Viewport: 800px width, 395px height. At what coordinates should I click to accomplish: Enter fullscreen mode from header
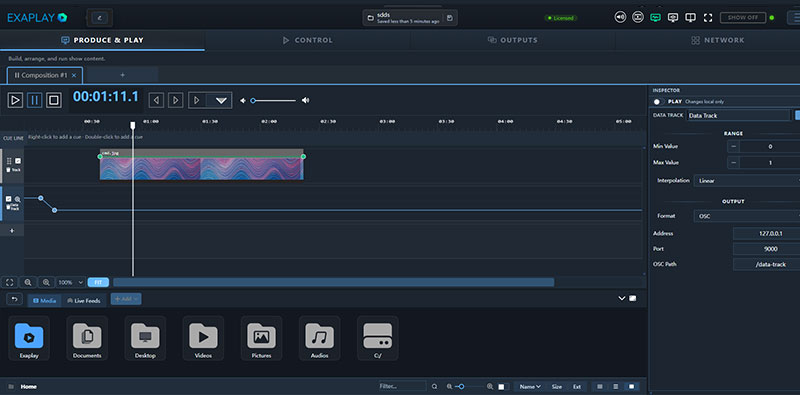708,18
